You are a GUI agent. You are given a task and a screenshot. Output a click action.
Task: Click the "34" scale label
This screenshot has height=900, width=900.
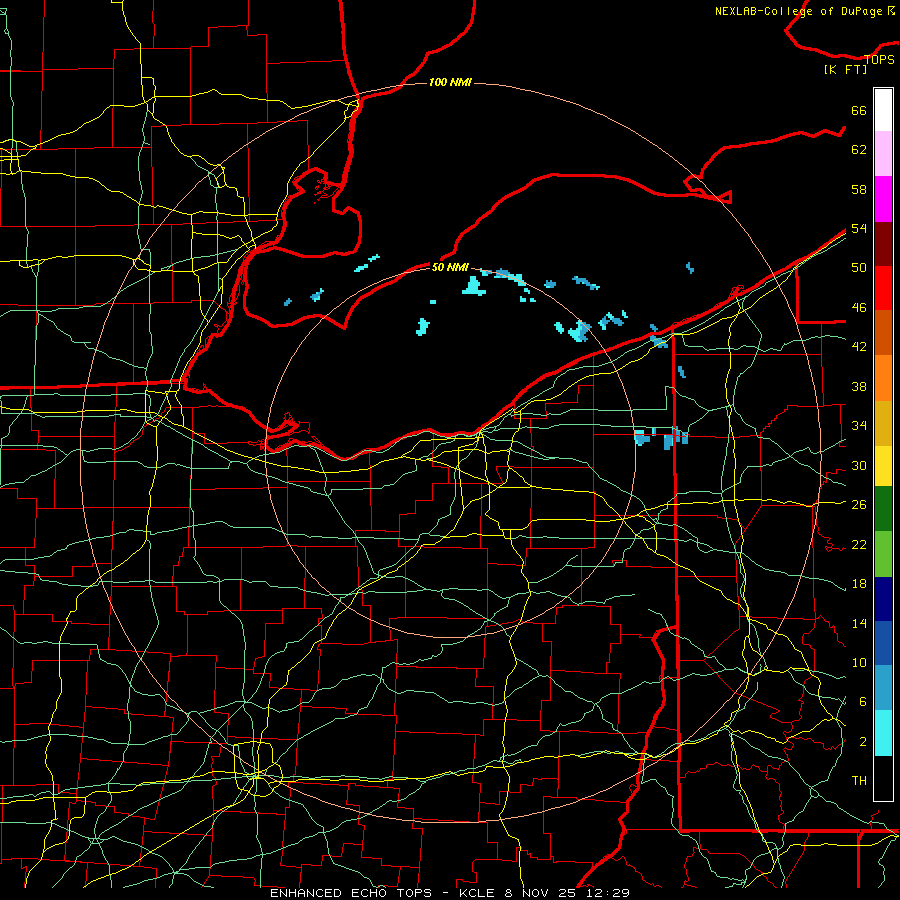tap(859, 426)
